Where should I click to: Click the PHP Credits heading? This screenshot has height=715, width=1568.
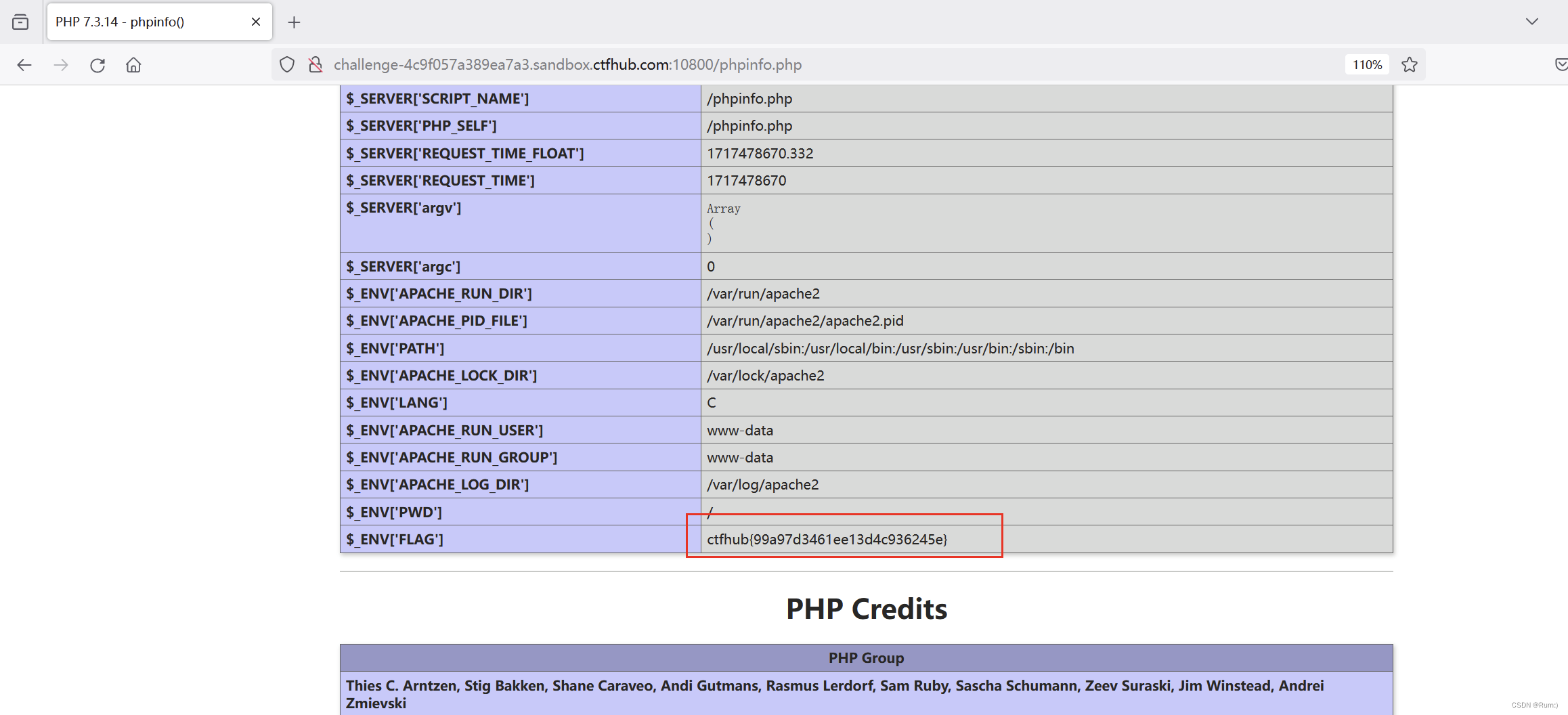coord(867,609)
